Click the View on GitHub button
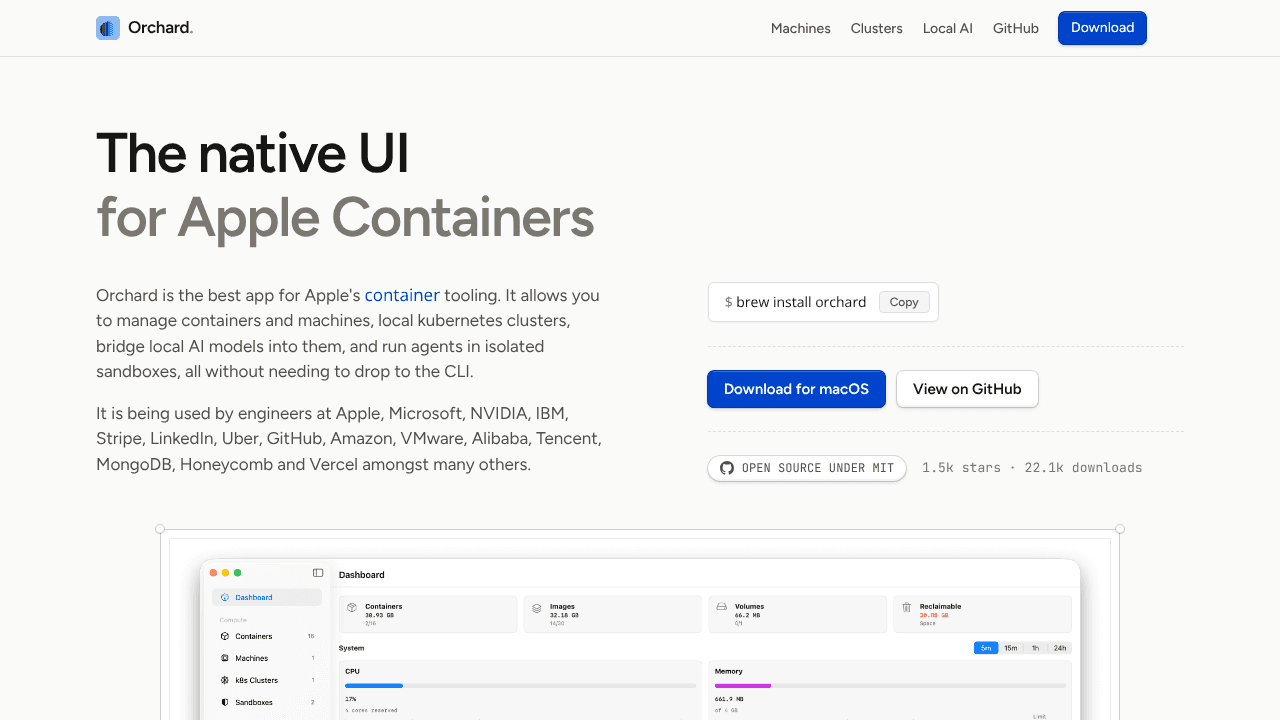The height and width of the screenshot is (720, 1280). coord(967,389)
